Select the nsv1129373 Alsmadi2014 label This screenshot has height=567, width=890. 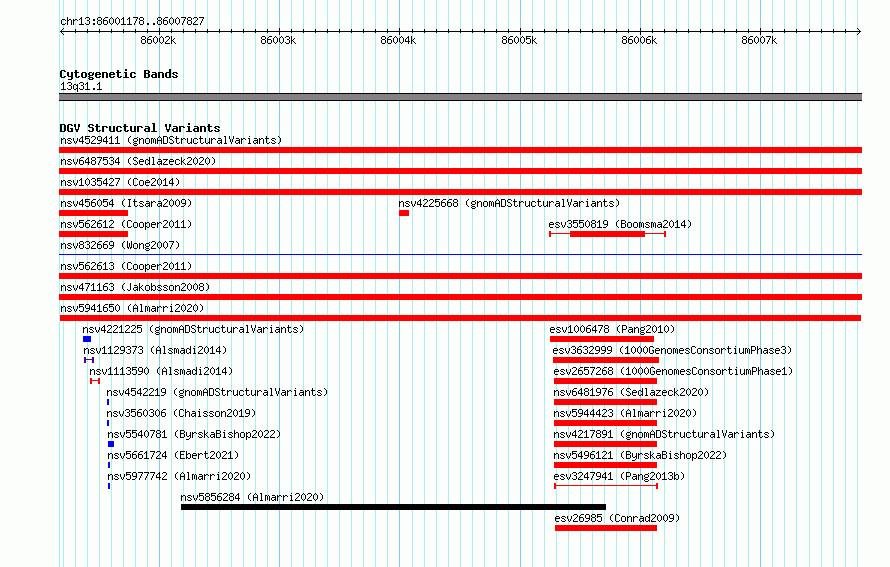(x=155, y=350)
